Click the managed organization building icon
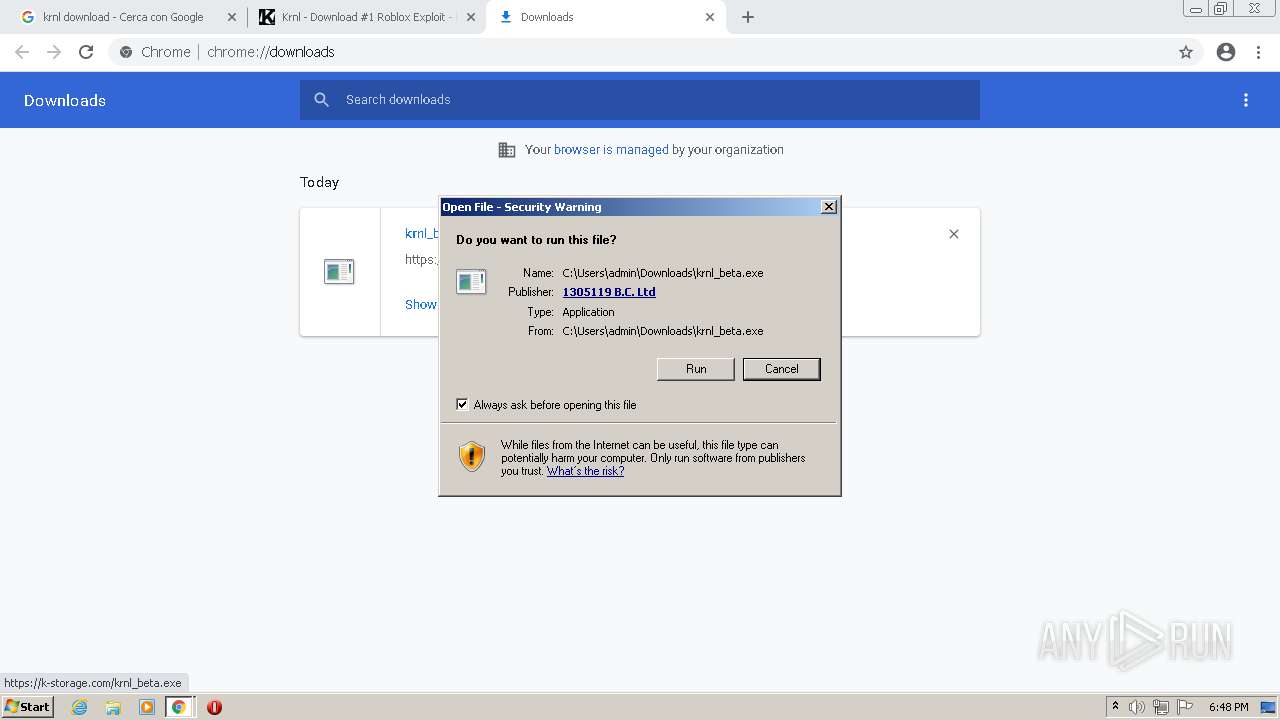The height and width of the screenshot is (720, 1280). [x=507, y=150]
